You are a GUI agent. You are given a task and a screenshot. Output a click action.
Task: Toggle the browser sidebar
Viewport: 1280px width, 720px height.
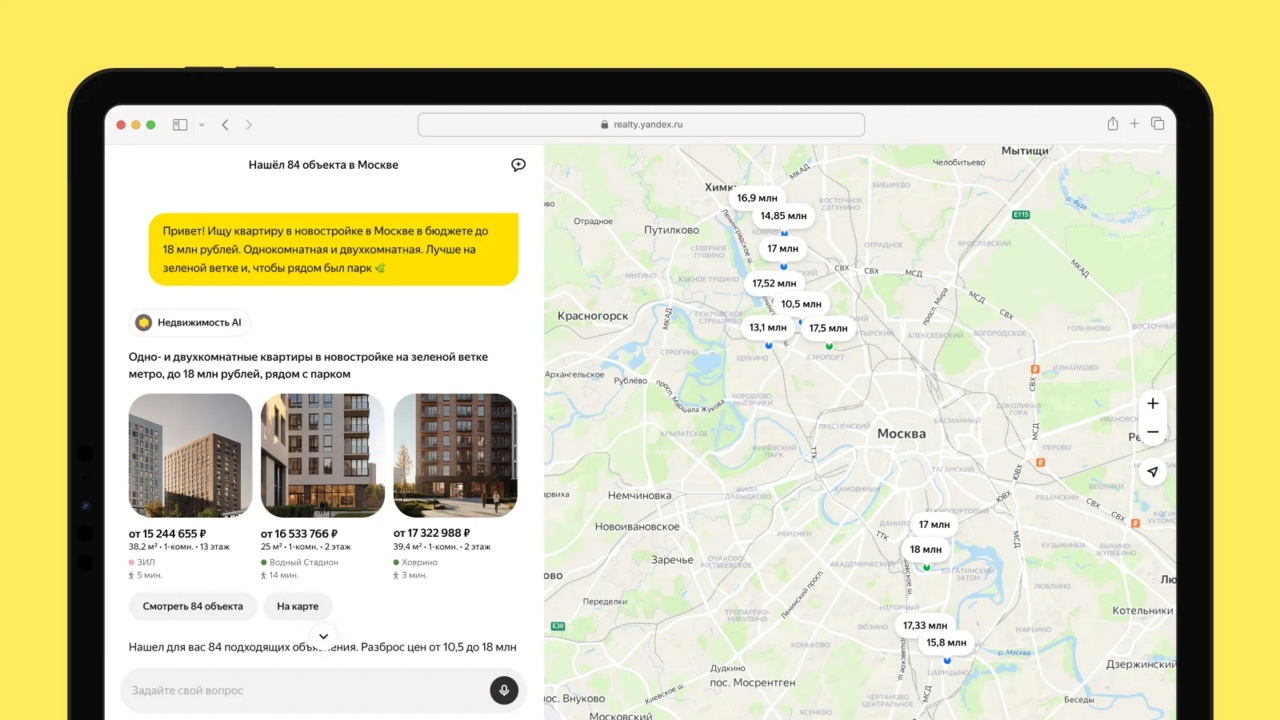point(180,125)
